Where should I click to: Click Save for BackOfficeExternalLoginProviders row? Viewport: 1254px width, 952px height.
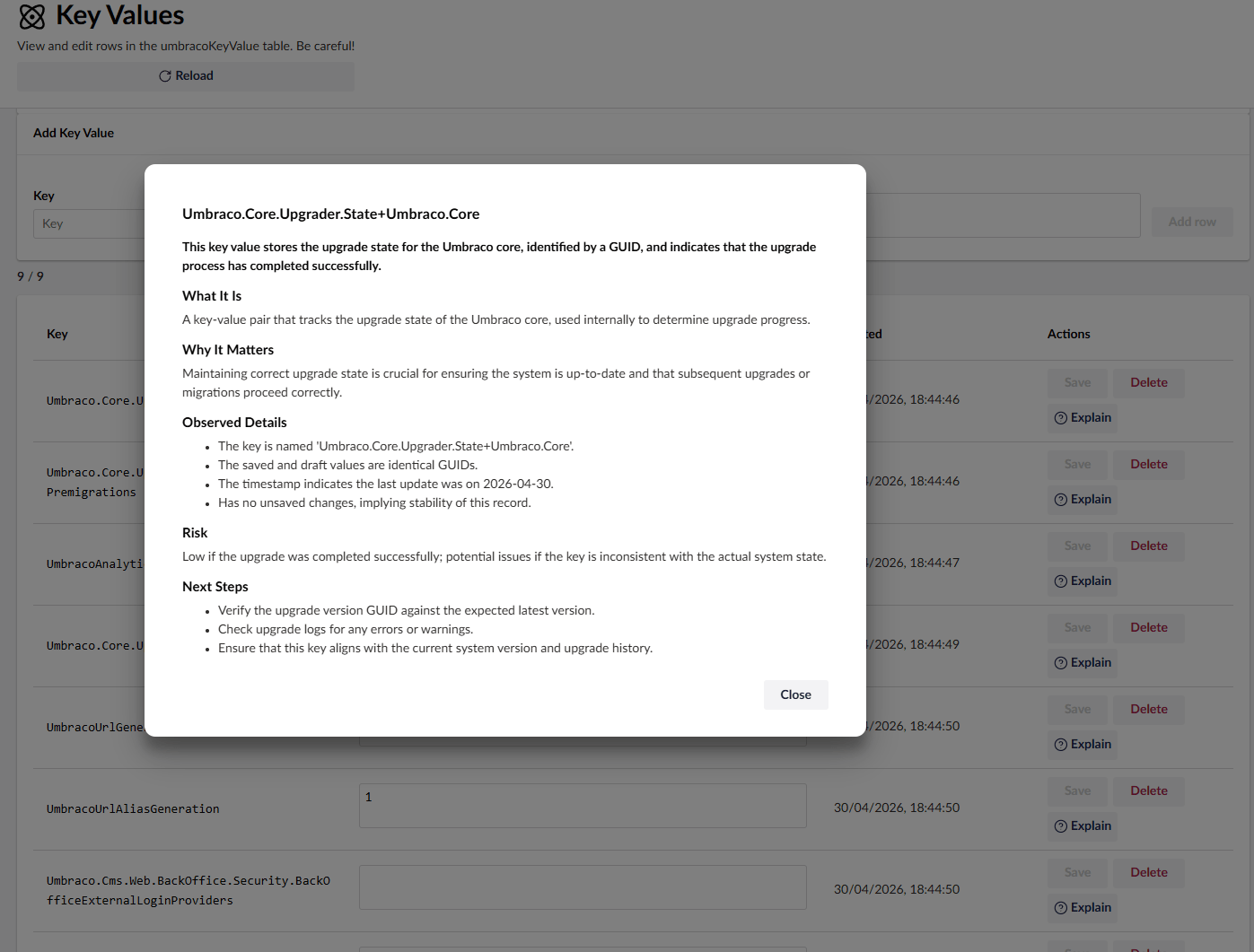pos(1078,872)
